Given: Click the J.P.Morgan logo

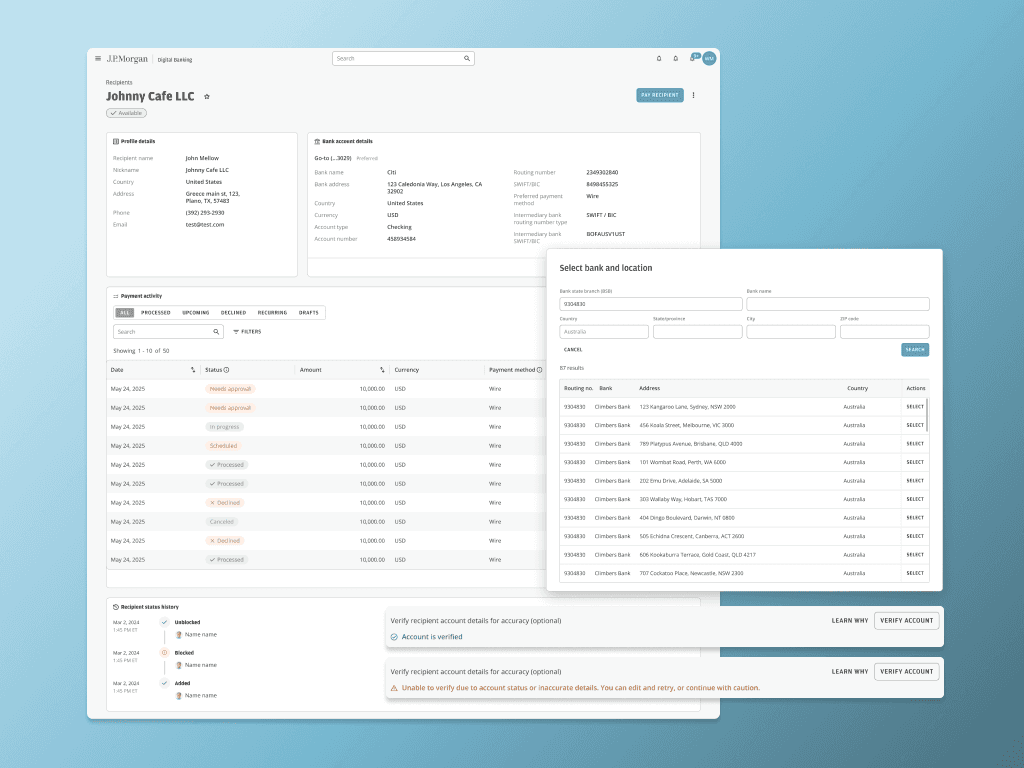Looking at the screenshot, I should pos(127,59).
